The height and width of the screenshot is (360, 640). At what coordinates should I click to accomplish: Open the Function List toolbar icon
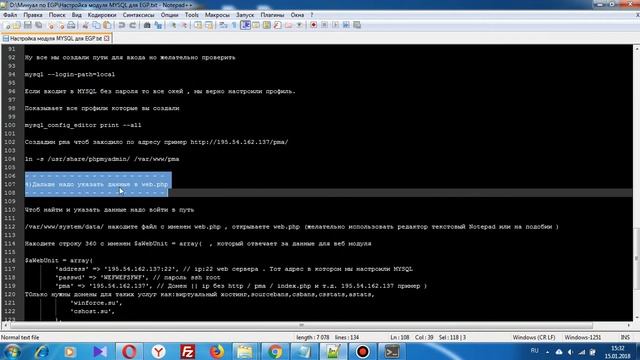pos(278,25)
